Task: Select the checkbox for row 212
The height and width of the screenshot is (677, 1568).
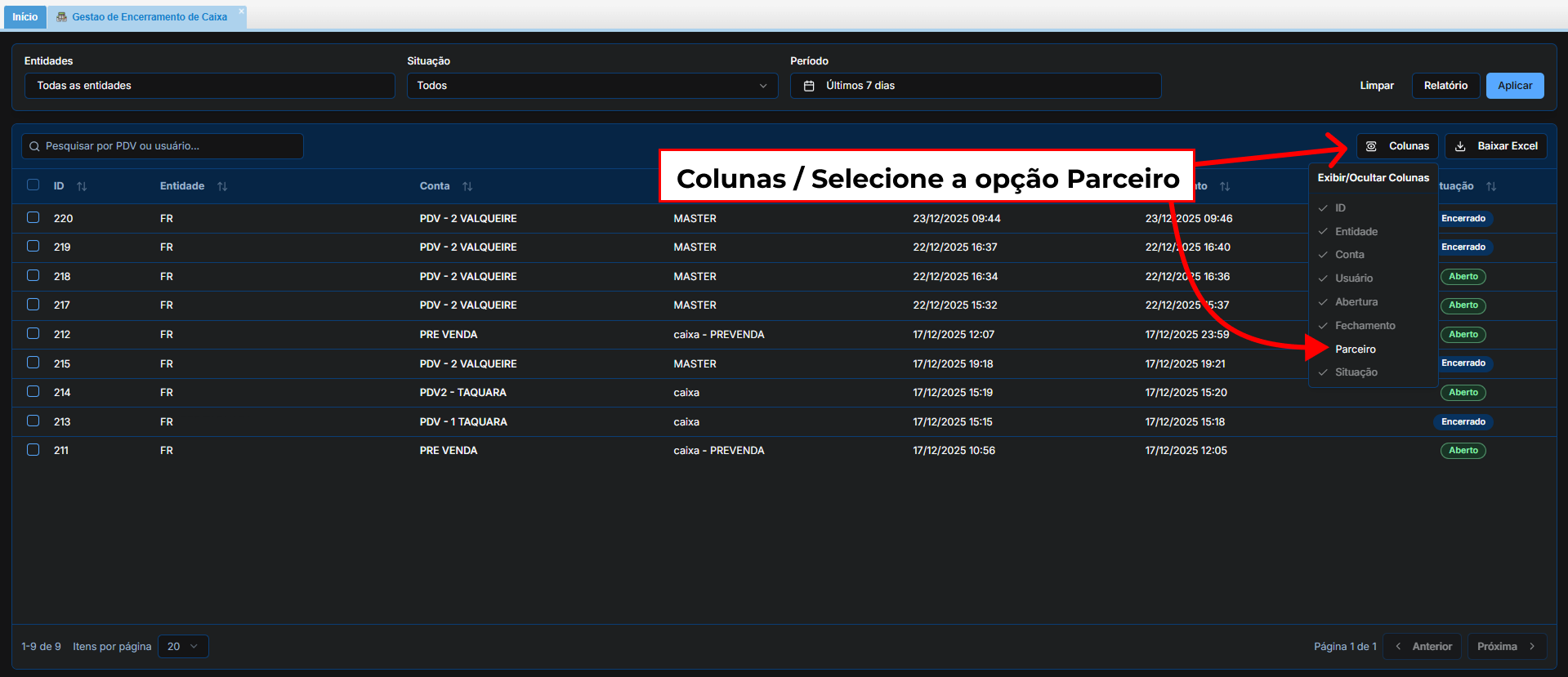Action: 34,333
